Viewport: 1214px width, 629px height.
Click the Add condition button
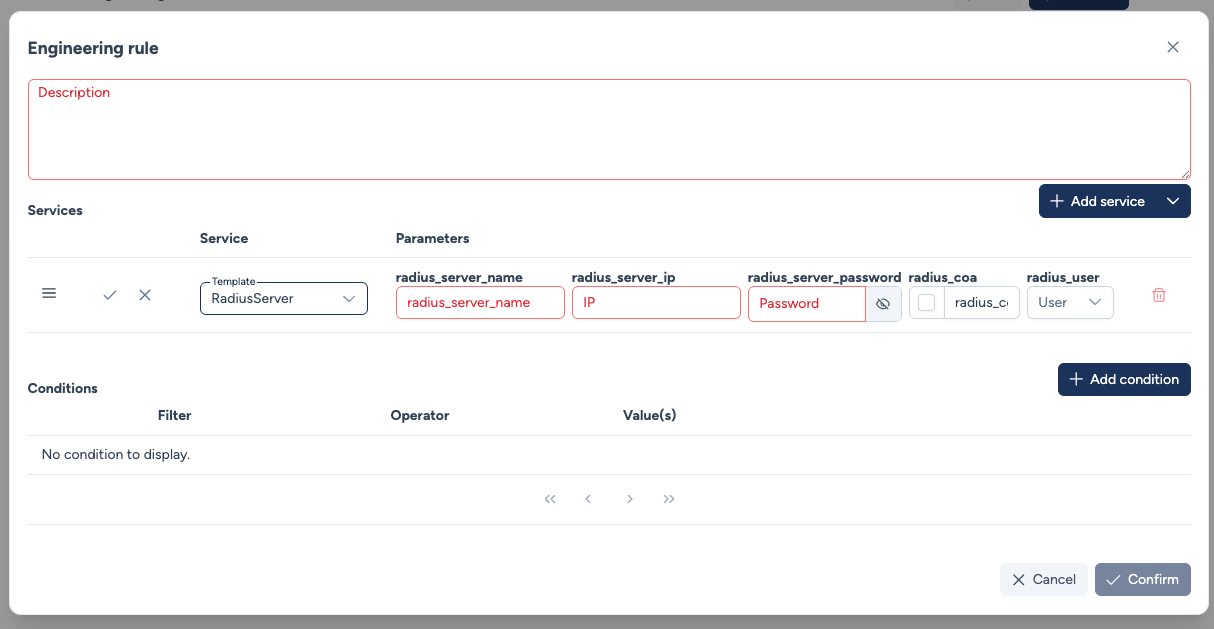[x=1124, y=379]
